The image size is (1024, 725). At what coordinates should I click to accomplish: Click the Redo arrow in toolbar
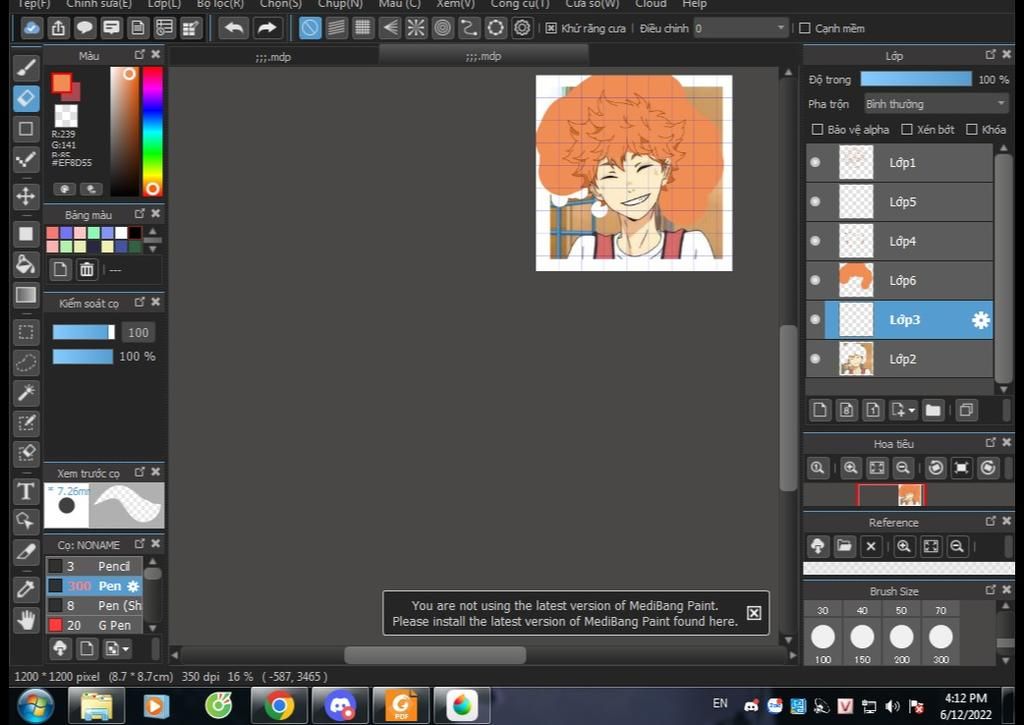click(266, 28)
